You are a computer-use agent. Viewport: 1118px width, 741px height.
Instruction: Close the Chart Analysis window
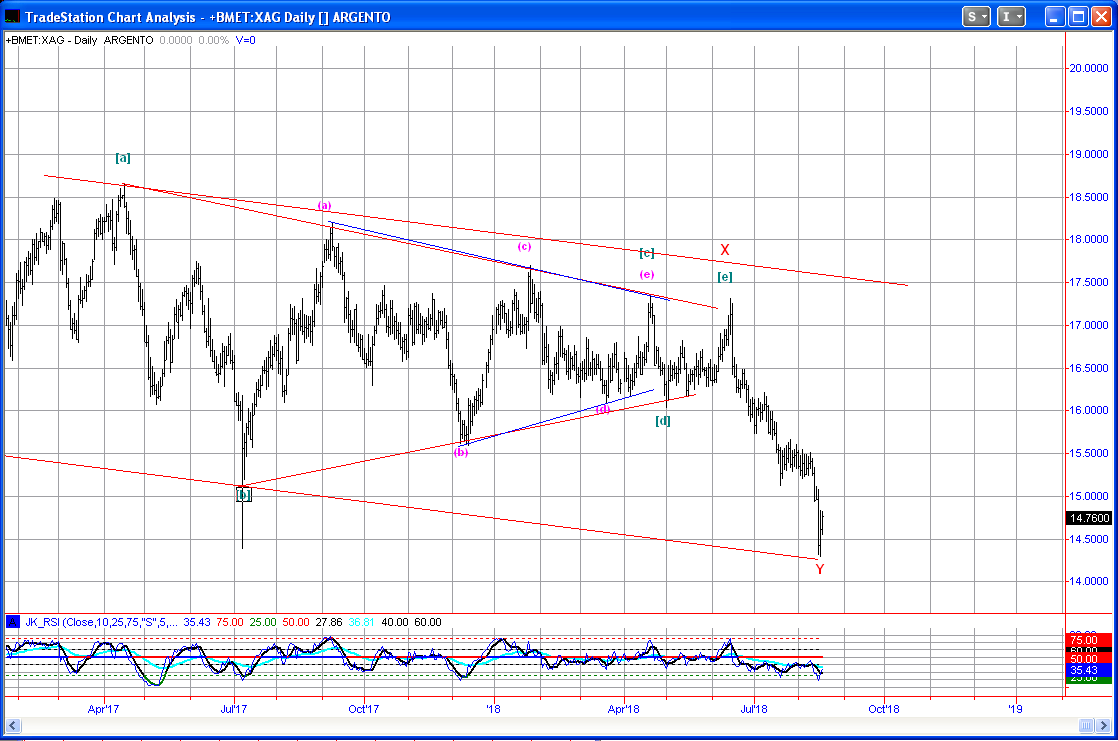(1100, 16)
